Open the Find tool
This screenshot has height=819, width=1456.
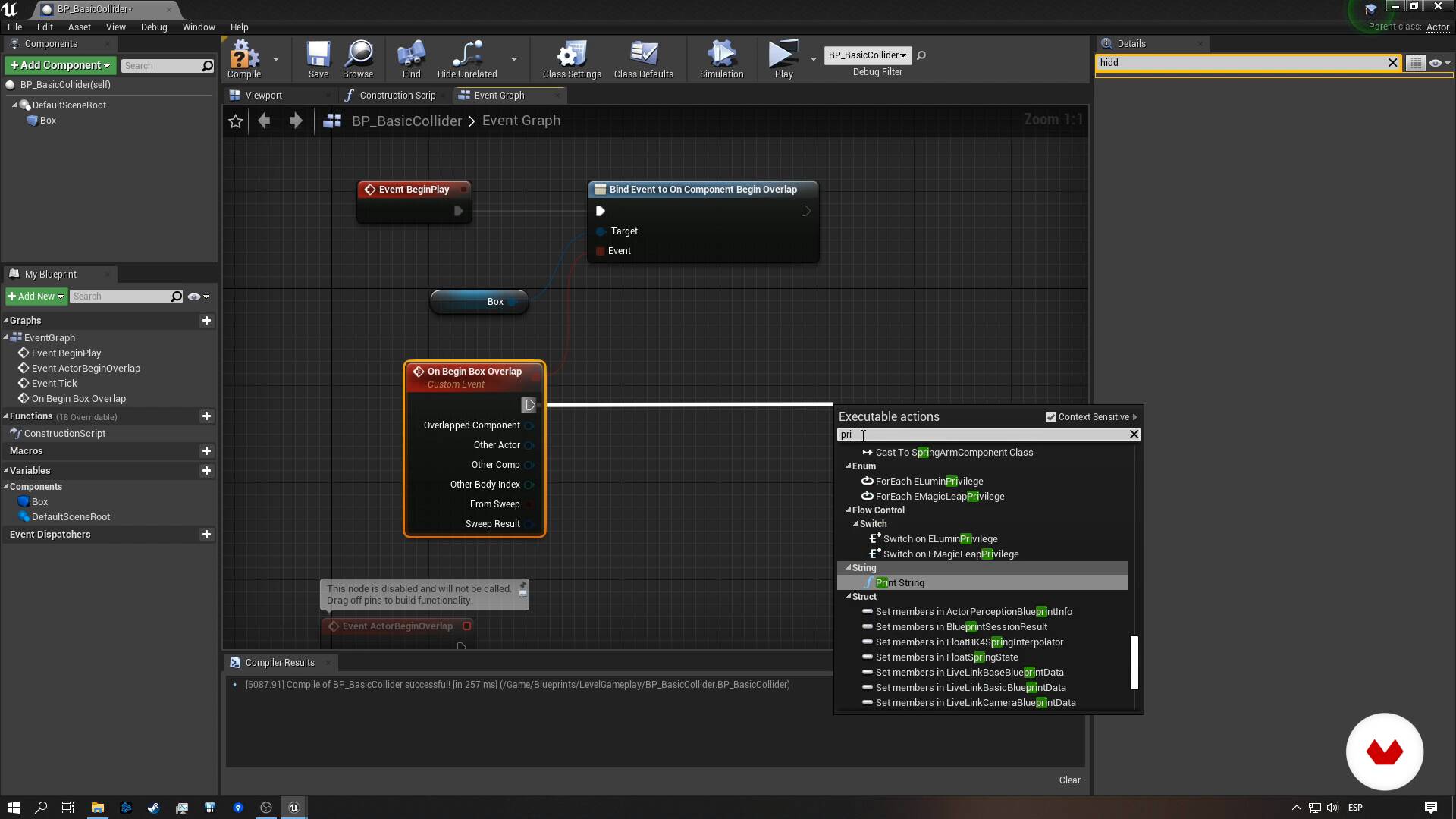(x=411, y=59)
